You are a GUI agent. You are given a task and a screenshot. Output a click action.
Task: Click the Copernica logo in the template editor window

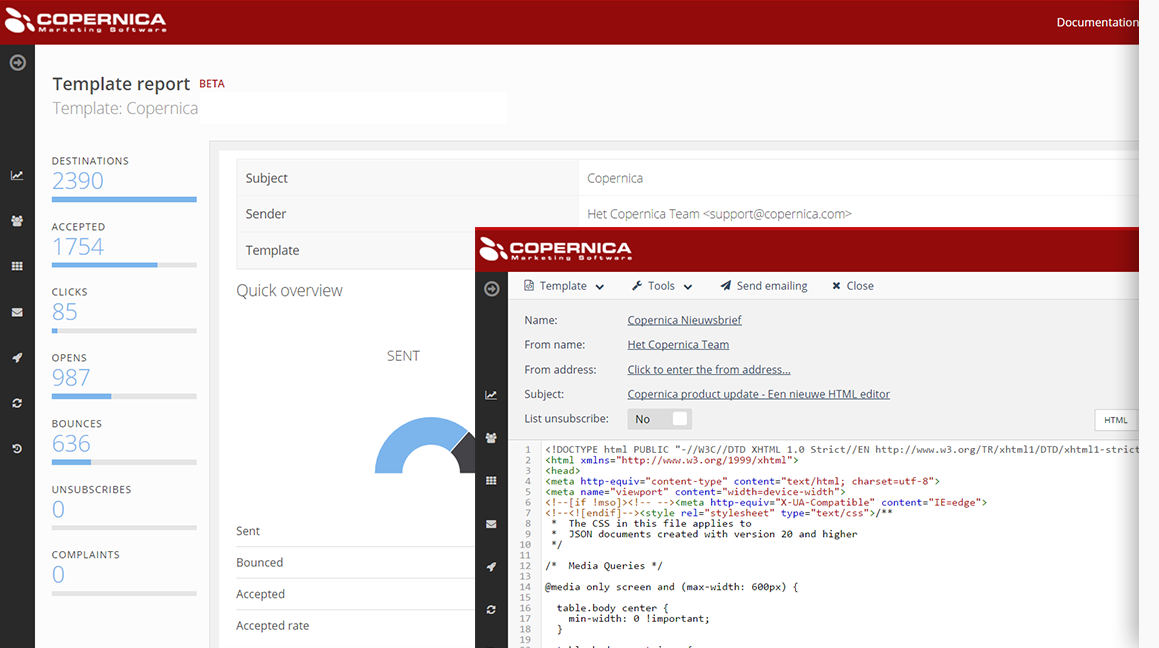(556, 249)
